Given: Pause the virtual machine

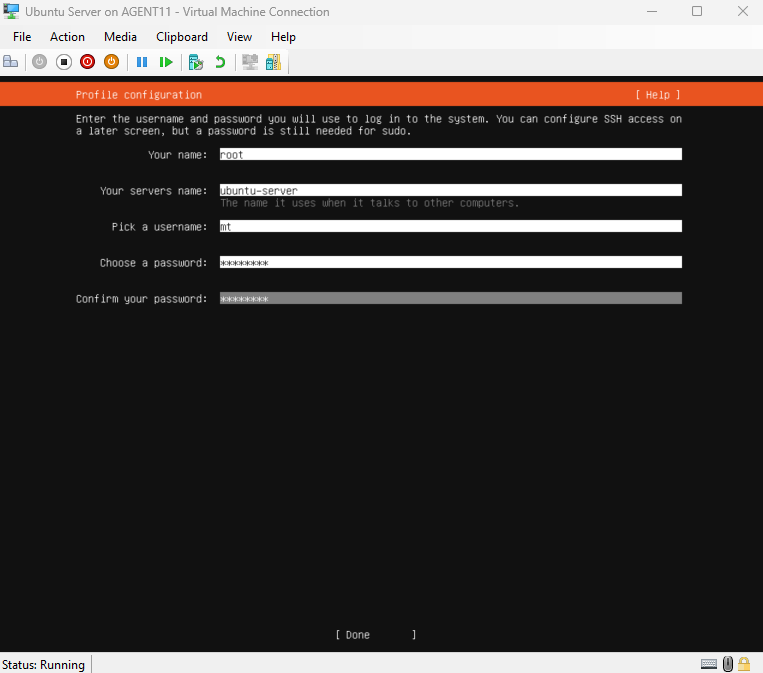Looking at the screenshot, I should pos(142,62).
